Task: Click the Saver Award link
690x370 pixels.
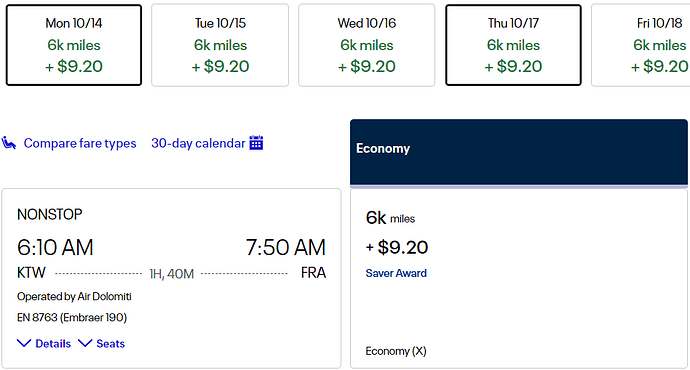Action: tap(396, 273)
